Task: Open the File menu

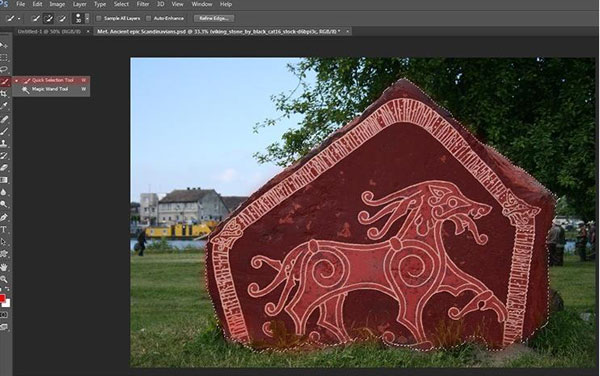Action: (20, 4)
